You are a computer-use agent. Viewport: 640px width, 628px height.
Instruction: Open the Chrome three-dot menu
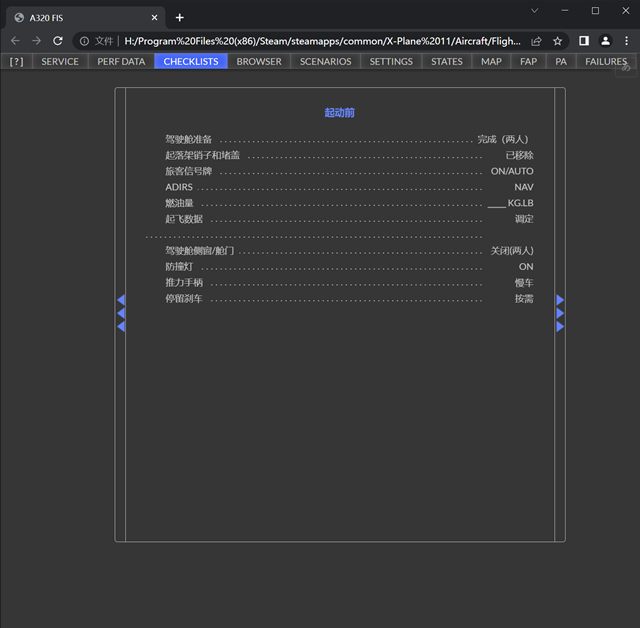click(x=627, y=41)
